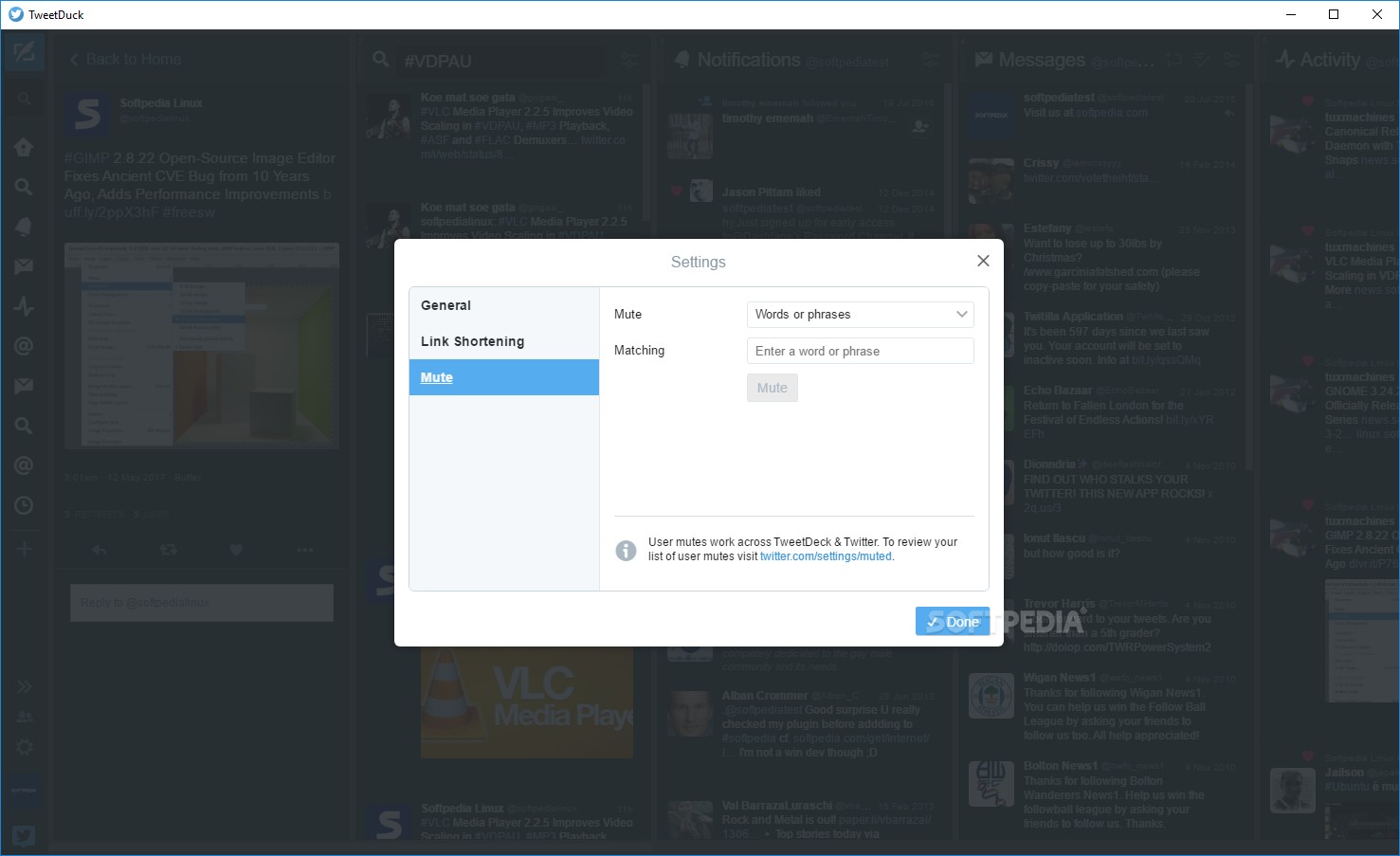Image resolution: width=1400 pixels, height=856 pixels.
Task: Go Back to Home from tweet detail
Action: [125, 59]
